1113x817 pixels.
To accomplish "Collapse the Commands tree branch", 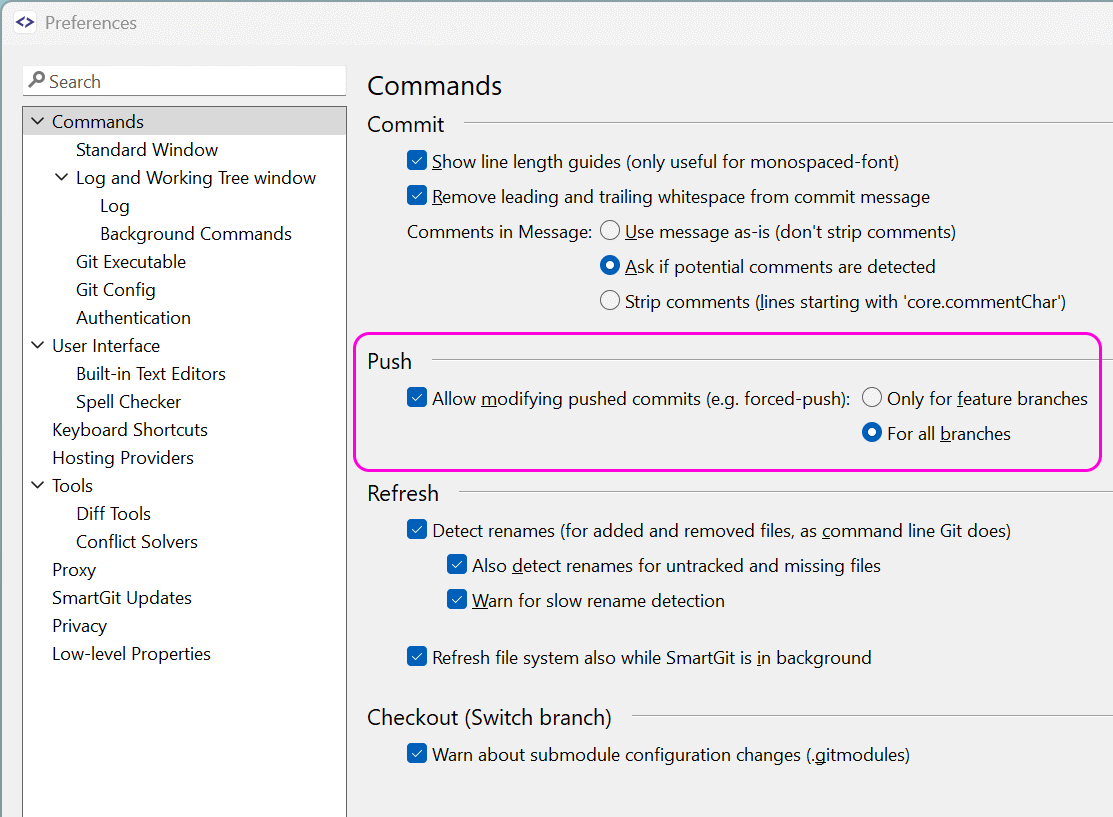I will tap(37, 121).
